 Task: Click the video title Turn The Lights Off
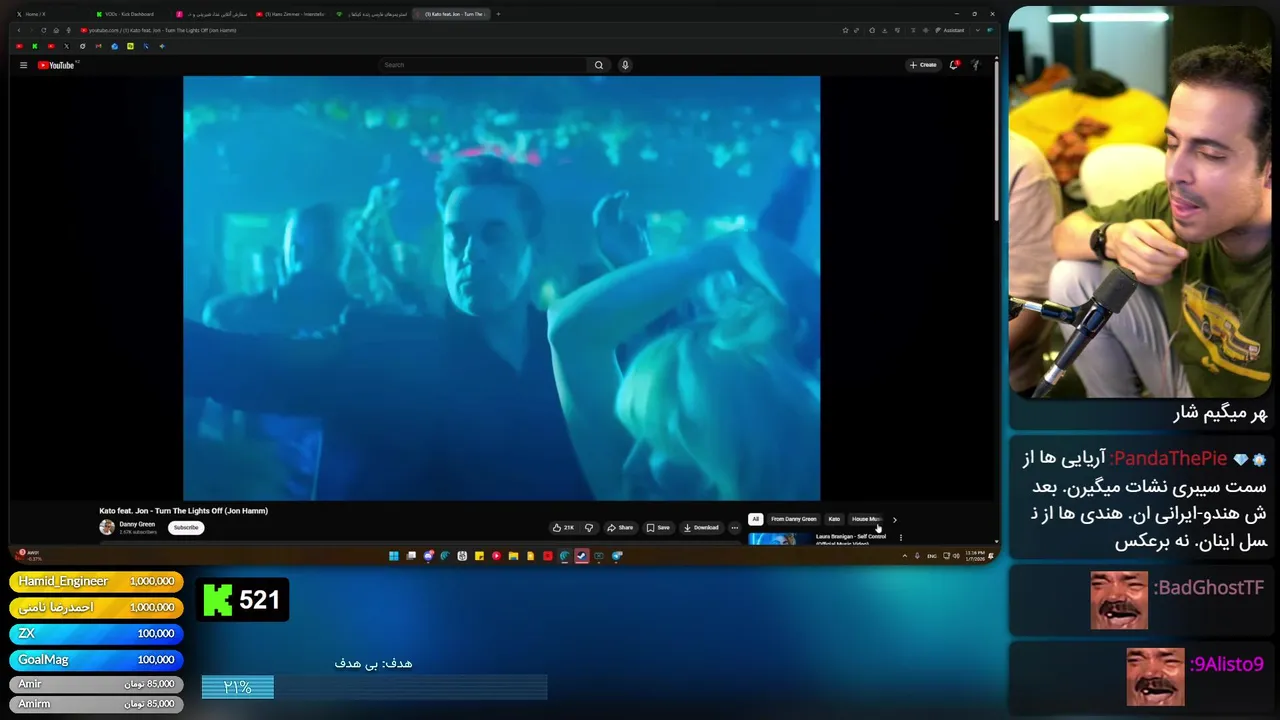pos(183,511)
